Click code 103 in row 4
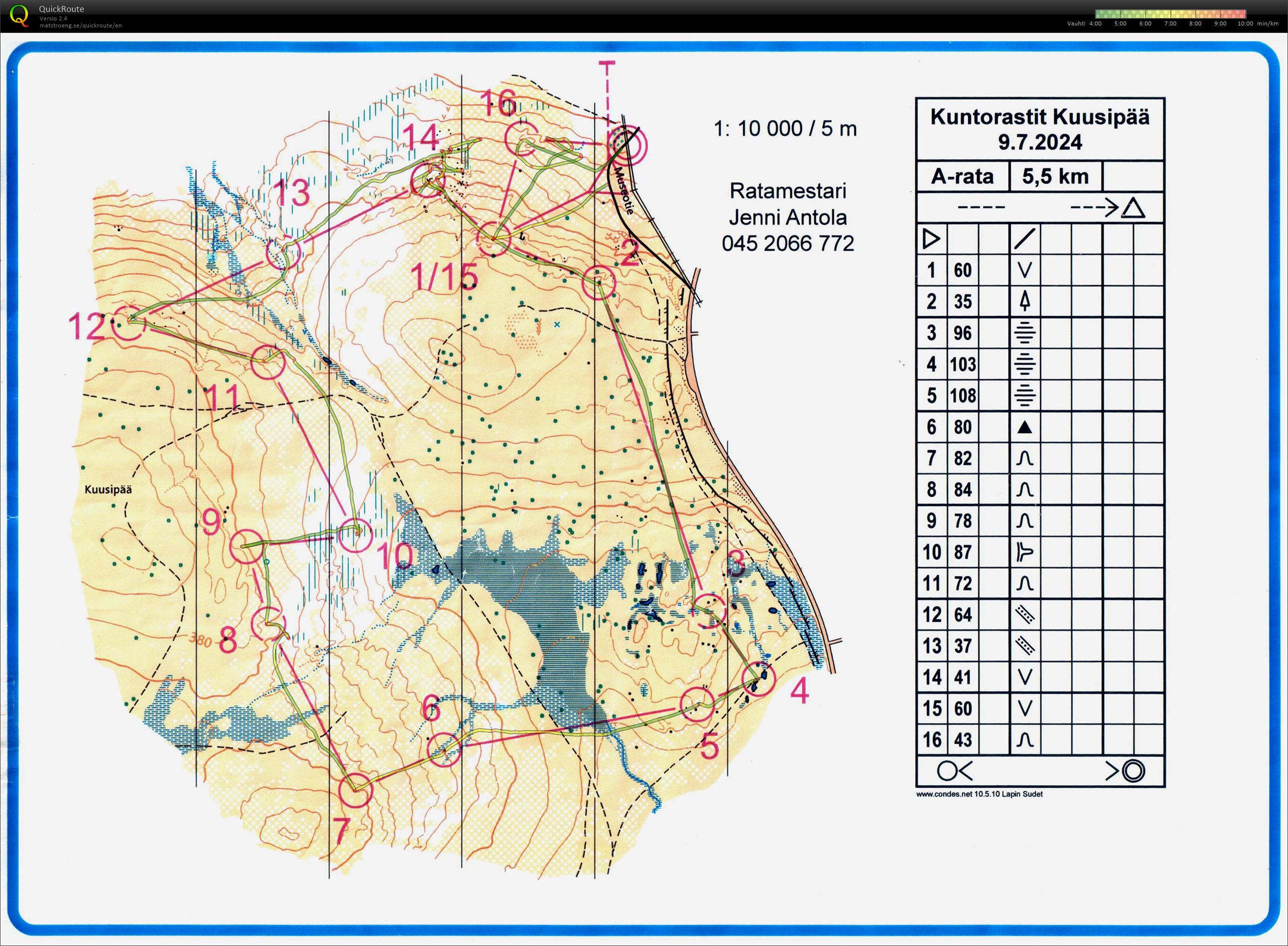1288x946 pixels. point(963,364)
